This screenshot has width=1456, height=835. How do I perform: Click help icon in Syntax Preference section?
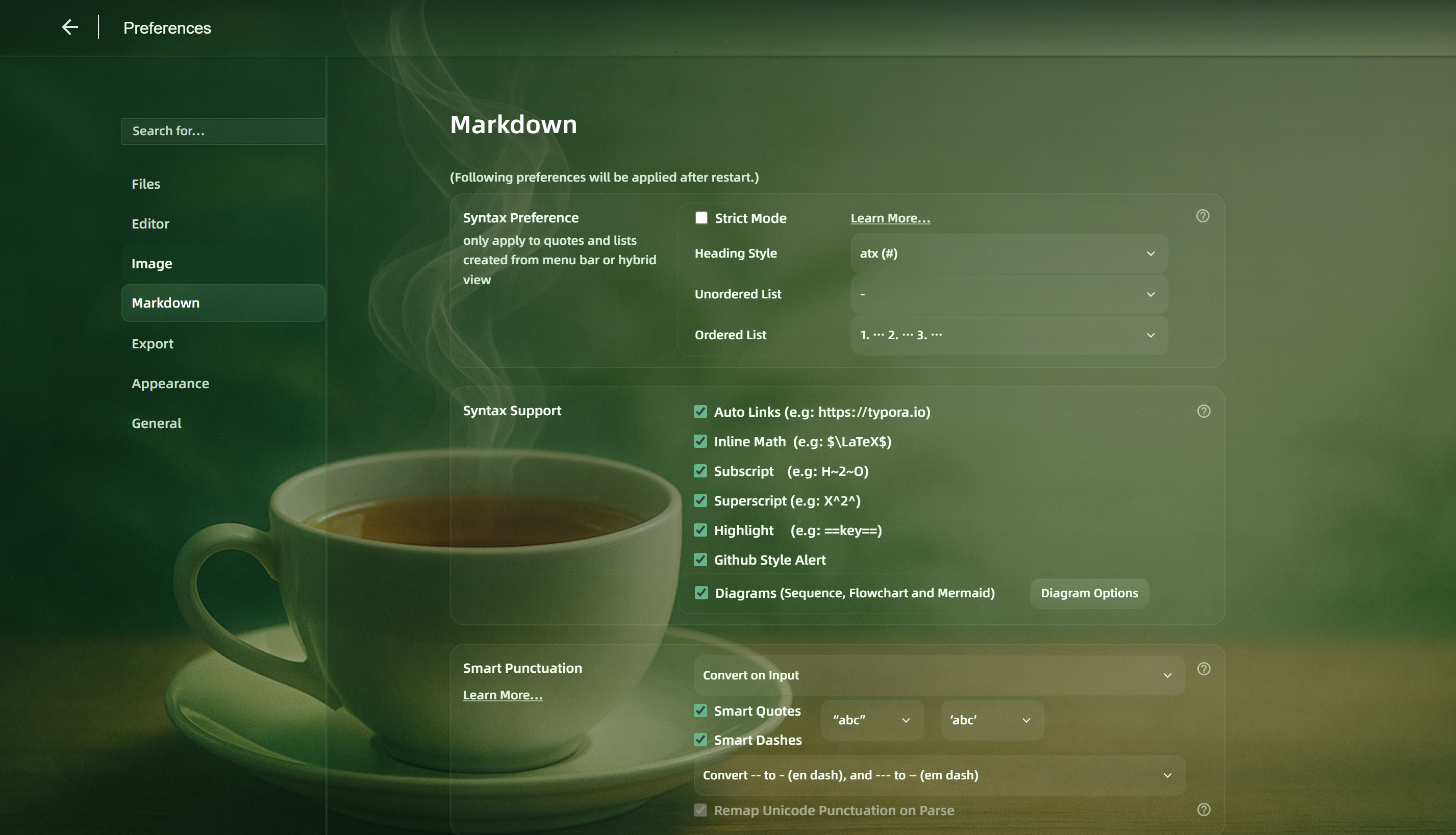click(1202, 216)
